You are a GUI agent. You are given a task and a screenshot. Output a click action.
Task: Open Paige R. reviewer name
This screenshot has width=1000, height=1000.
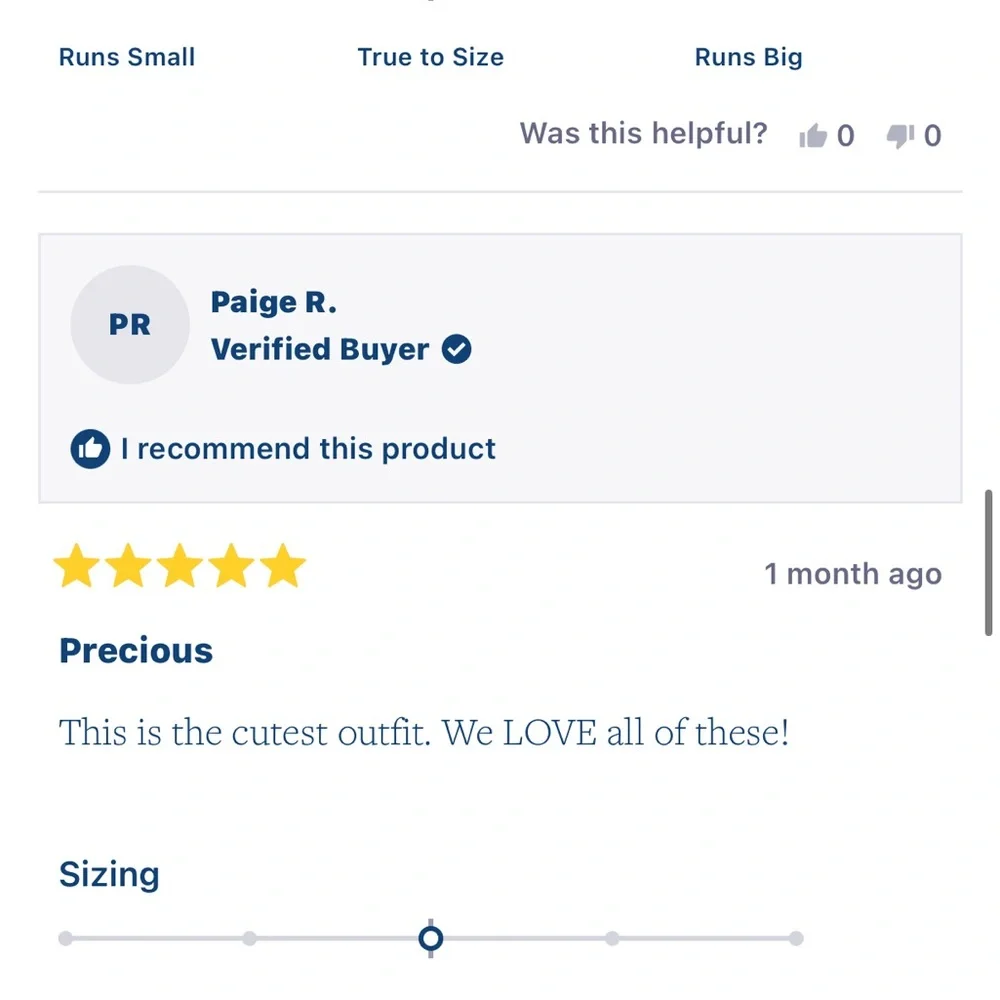[x=274, y=302]
